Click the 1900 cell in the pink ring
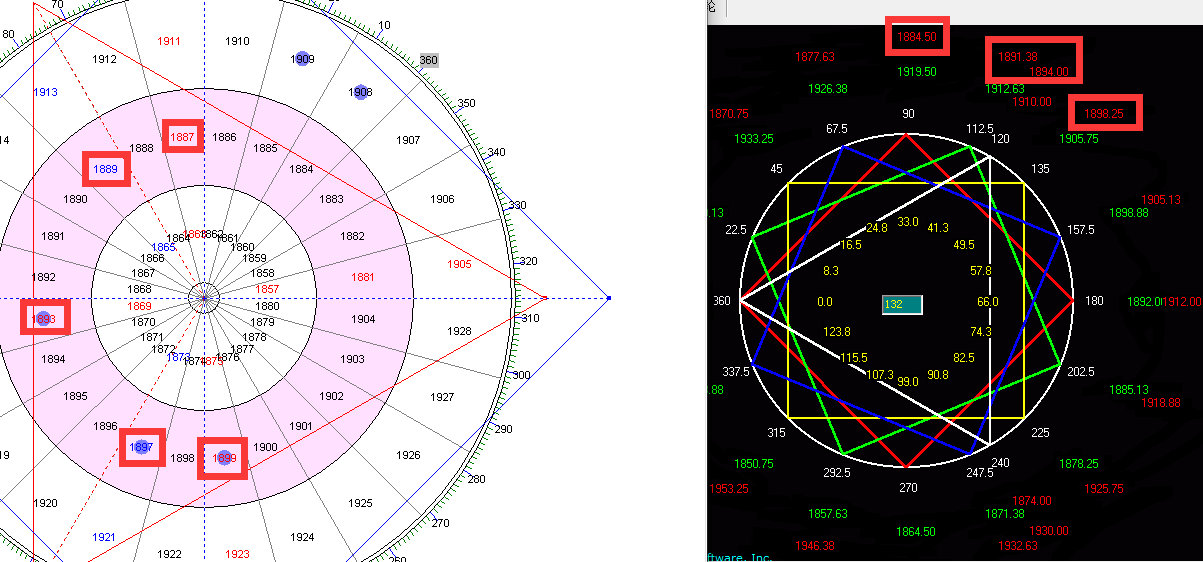The height and width of the screenshot is (562, 1203). tap(265, 447)
